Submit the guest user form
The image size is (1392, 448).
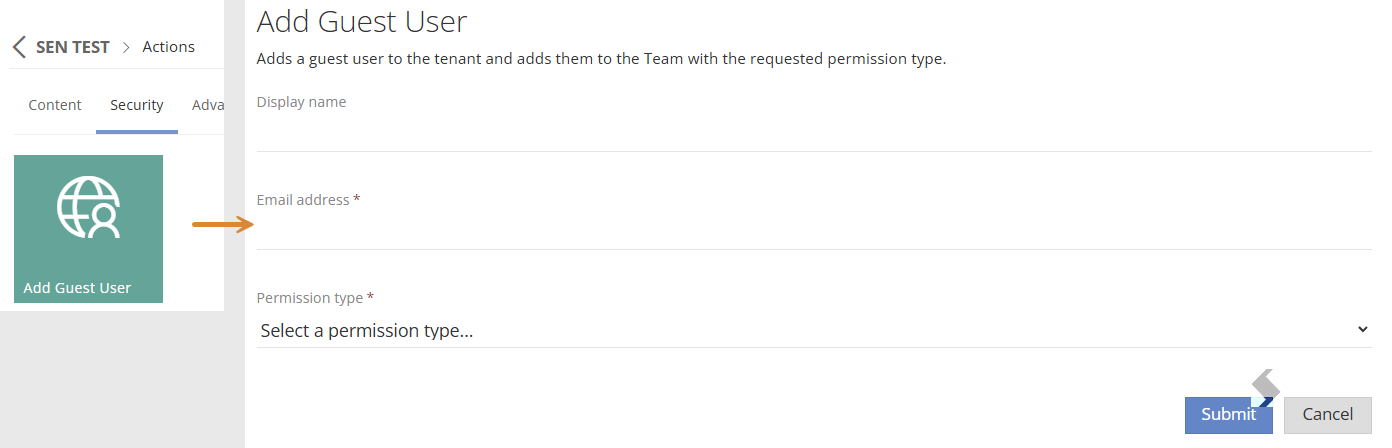point(1229,415)
